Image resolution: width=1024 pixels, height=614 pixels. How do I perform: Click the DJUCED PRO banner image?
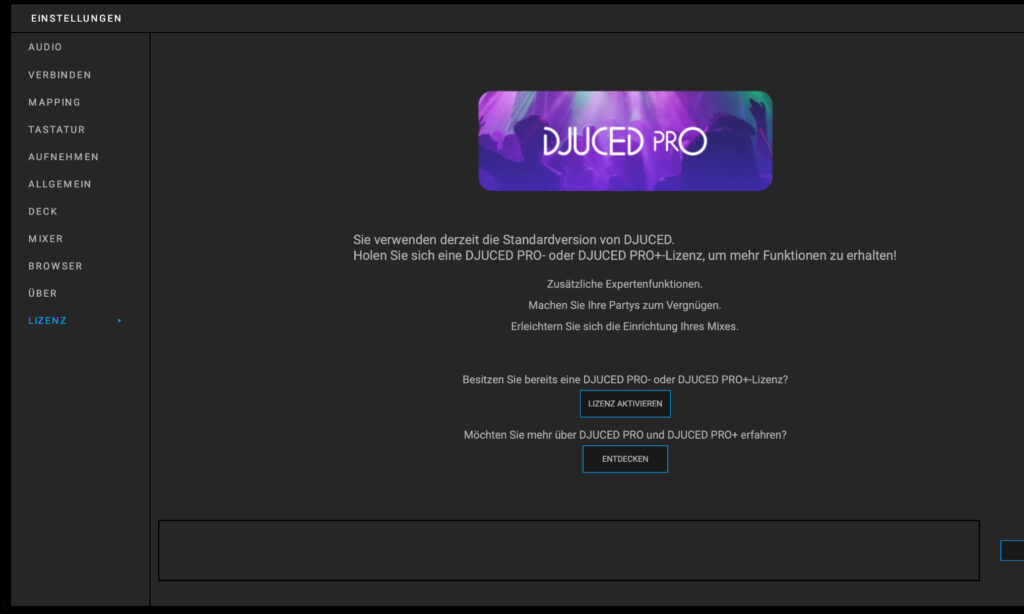[625, 141]
